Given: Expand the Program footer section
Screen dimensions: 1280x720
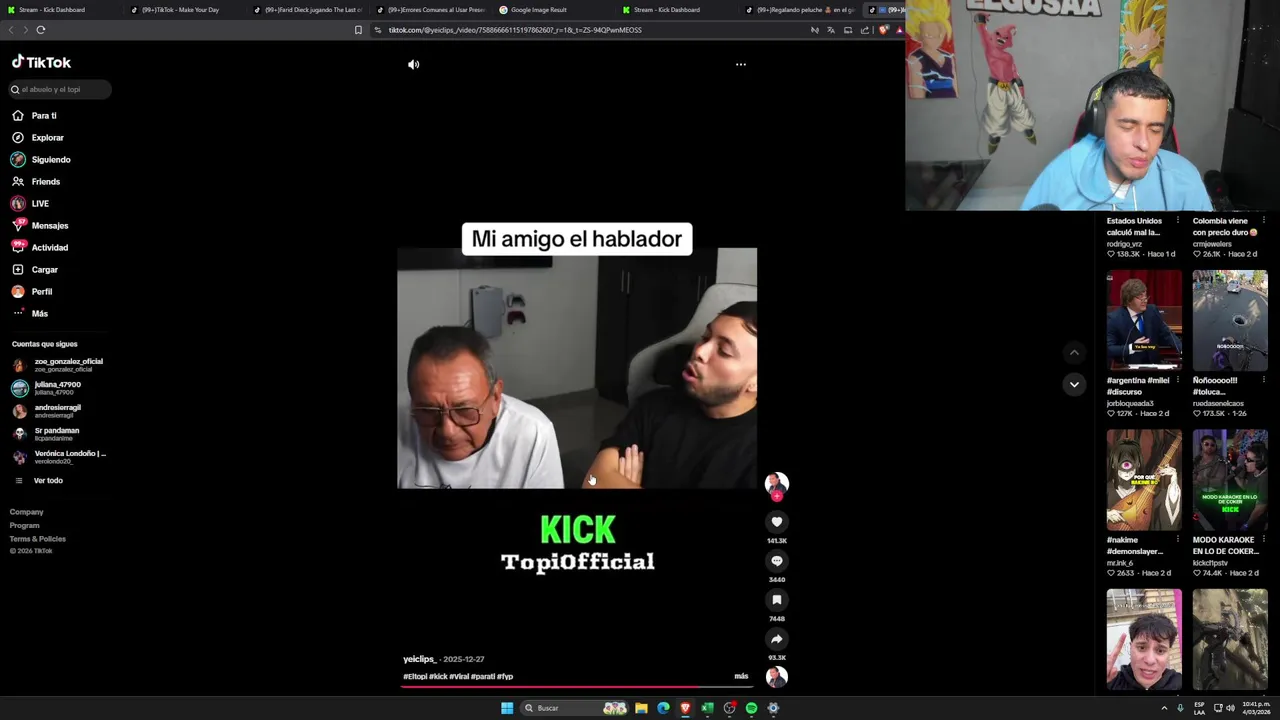Looking at the screenshot, I should point(25,525).
